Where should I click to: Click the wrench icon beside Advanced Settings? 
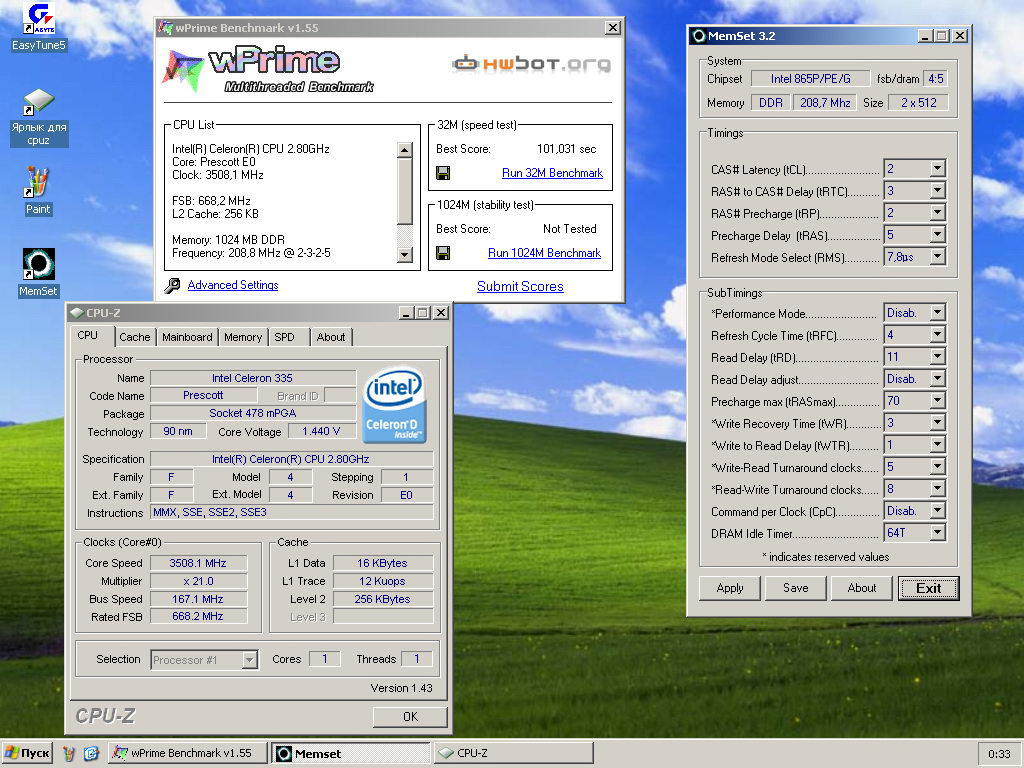click(x=172, y=285)
